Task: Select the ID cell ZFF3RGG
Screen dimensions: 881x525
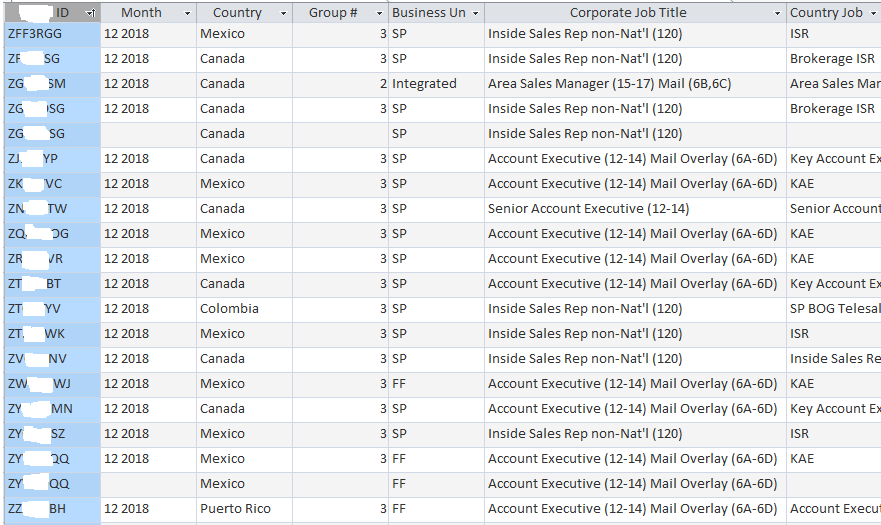Action: click(52, 34)
